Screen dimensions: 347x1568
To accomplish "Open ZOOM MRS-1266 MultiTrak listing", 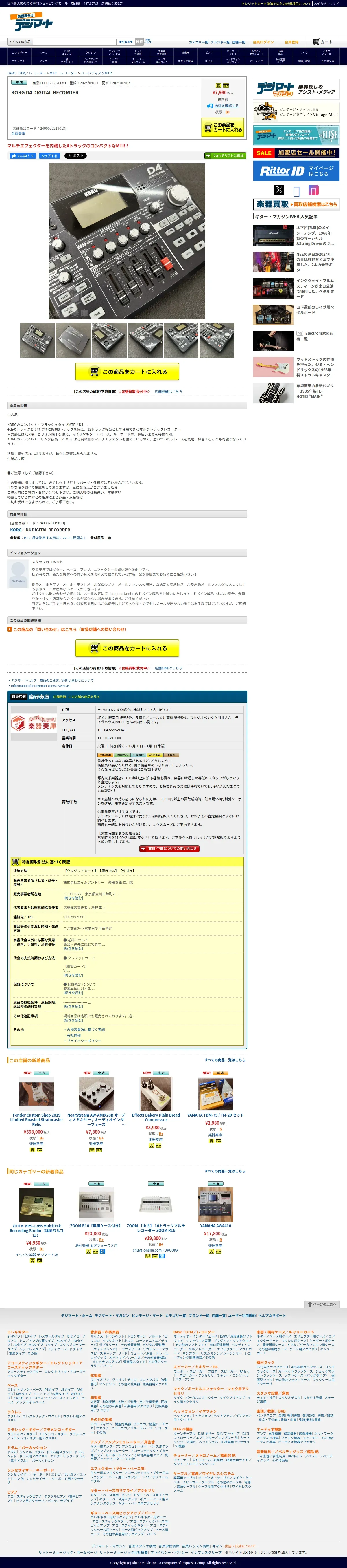I will point(36,1231).
